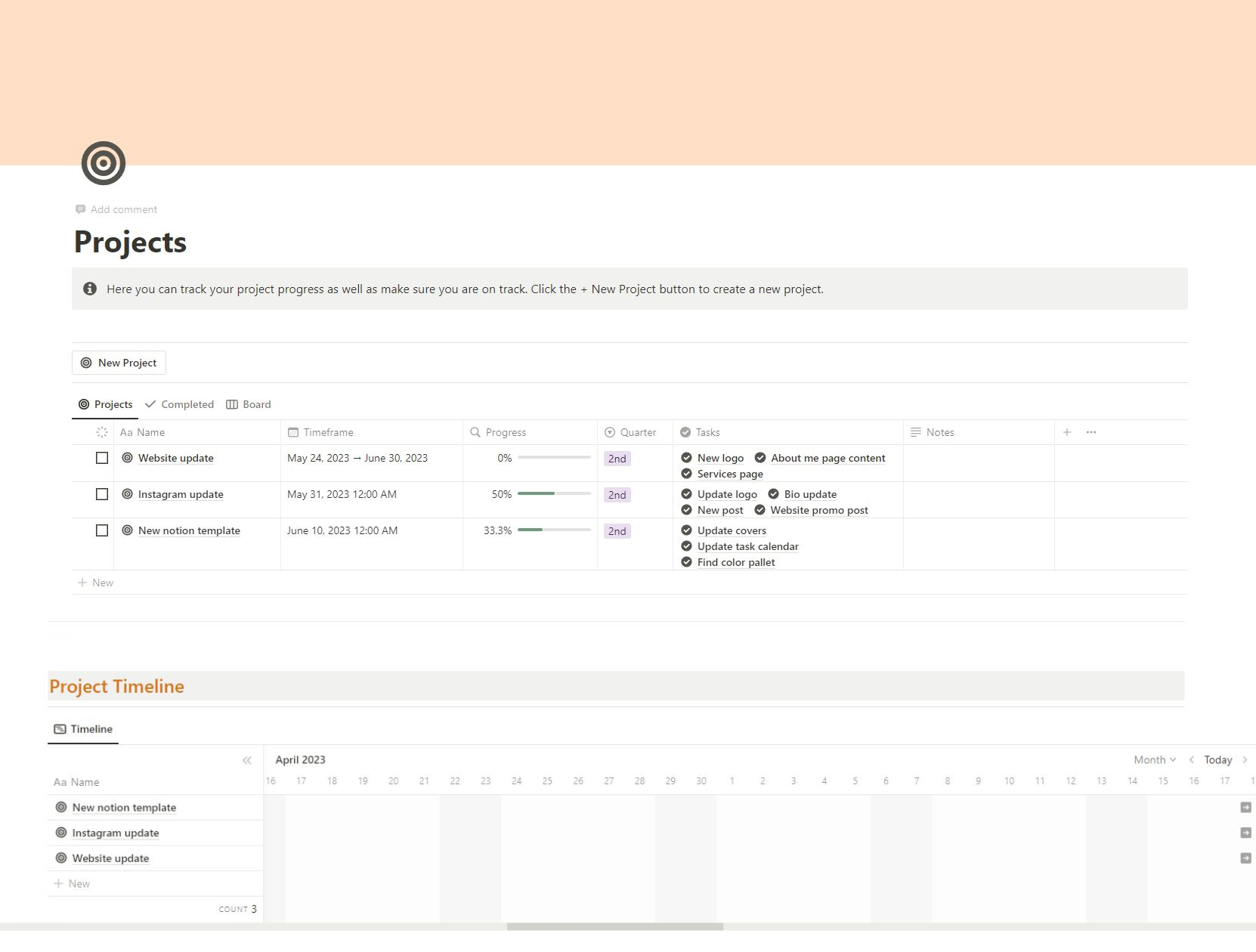Open the Tasks column header menu

[788, 432]
